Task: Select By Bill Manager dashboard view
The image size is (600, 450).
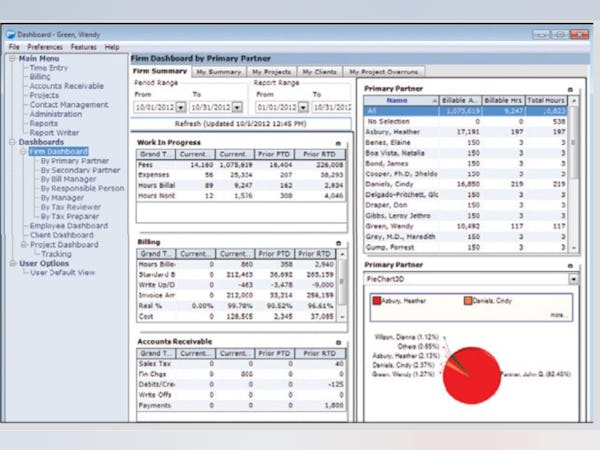Action: [x=68, y=179]
